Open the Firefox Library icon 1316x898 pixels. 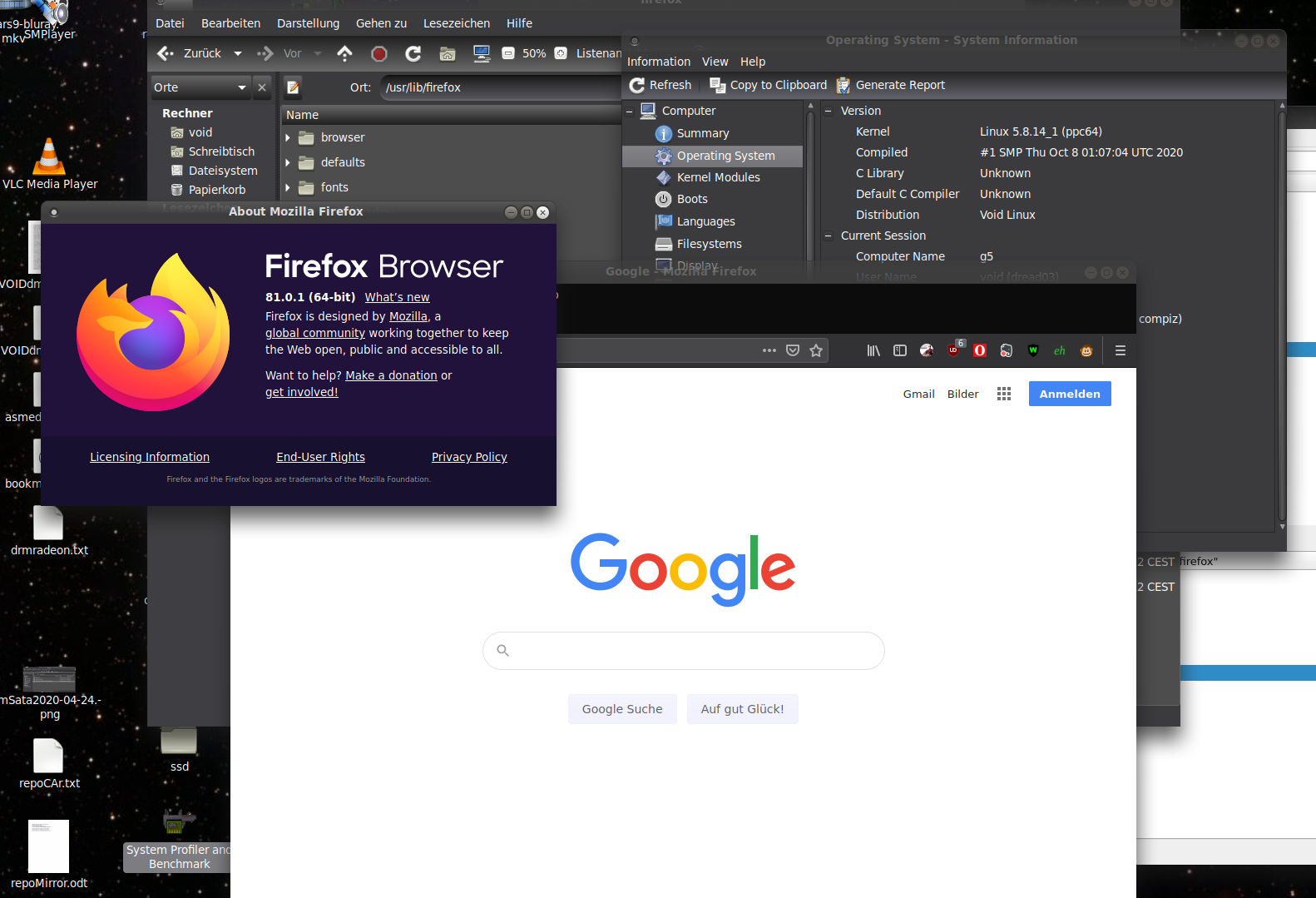point(873,350)
